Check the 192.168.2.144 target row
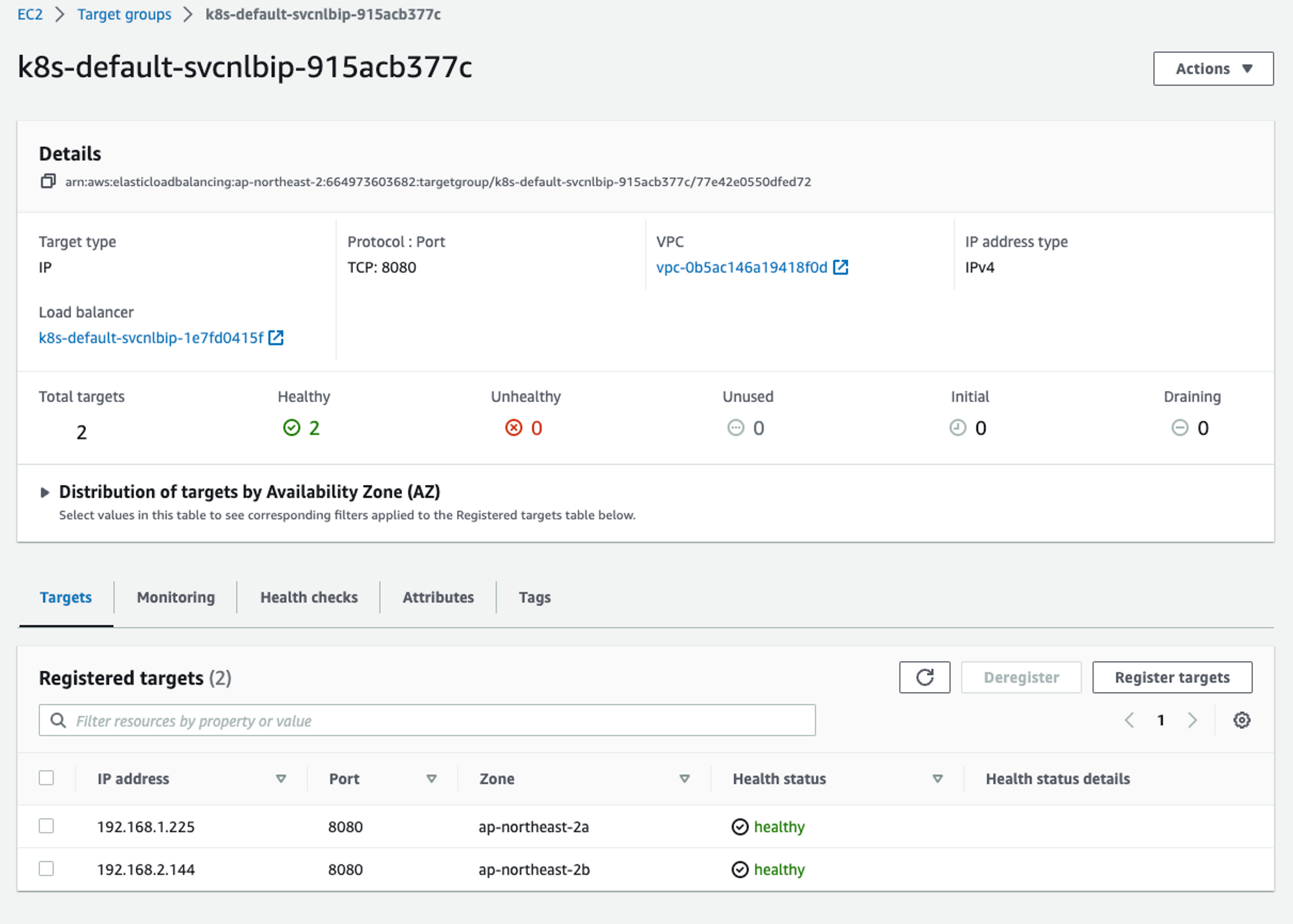Screen dimensions: 1293x924 (x=47, y=868)
